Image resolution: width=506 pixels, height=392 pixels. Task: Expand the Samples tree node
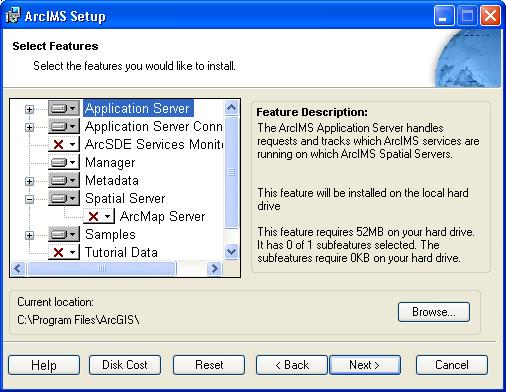(x=29, y=235)
